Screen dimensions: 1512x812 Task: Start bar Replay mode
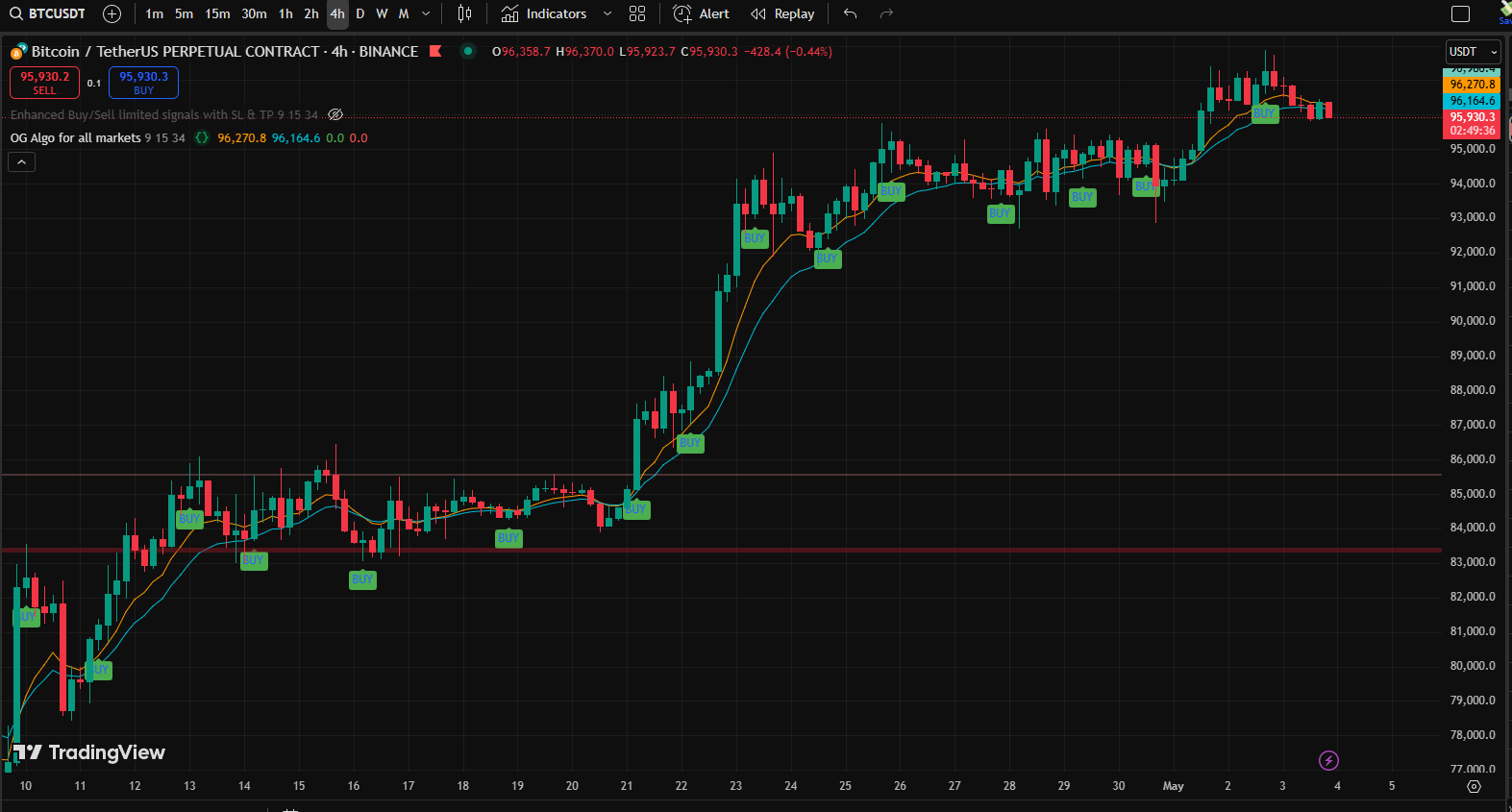point(782,13)
